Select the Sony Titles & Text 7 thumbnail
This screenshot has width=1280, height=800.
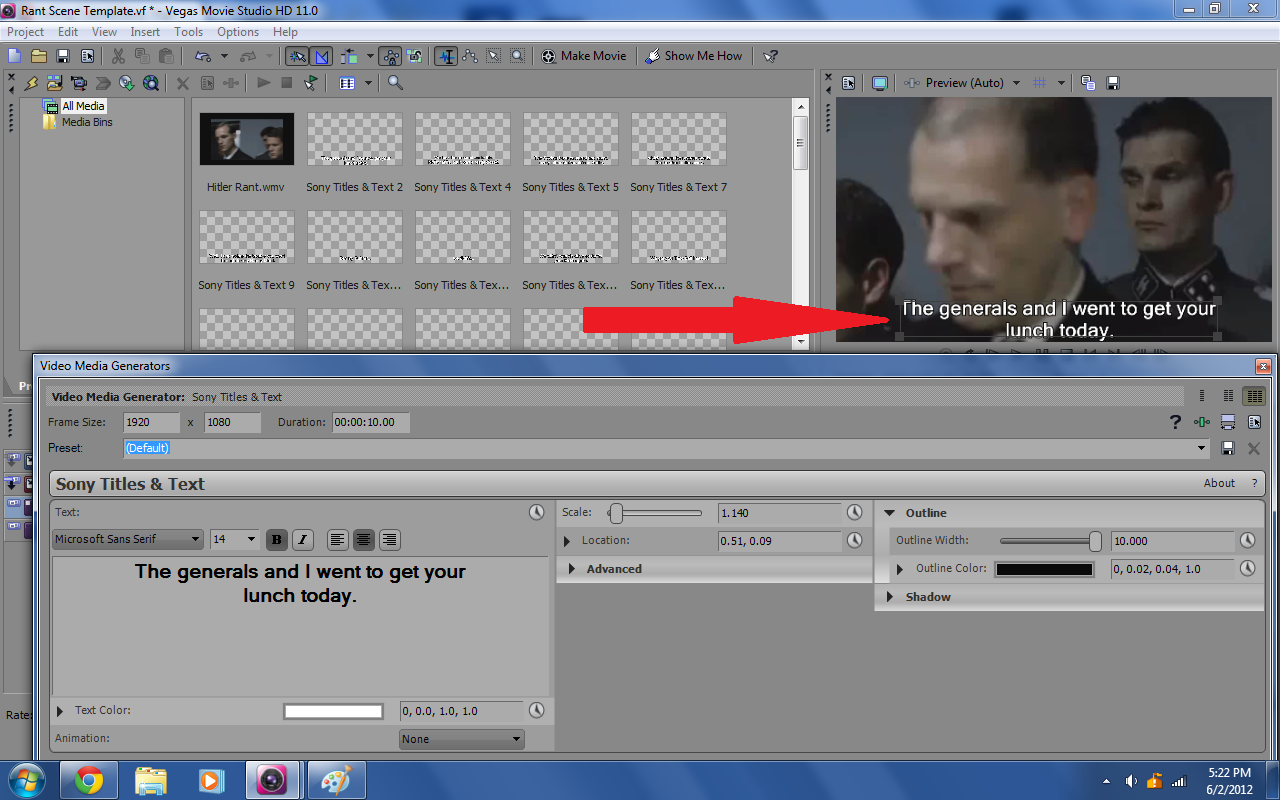678,139
